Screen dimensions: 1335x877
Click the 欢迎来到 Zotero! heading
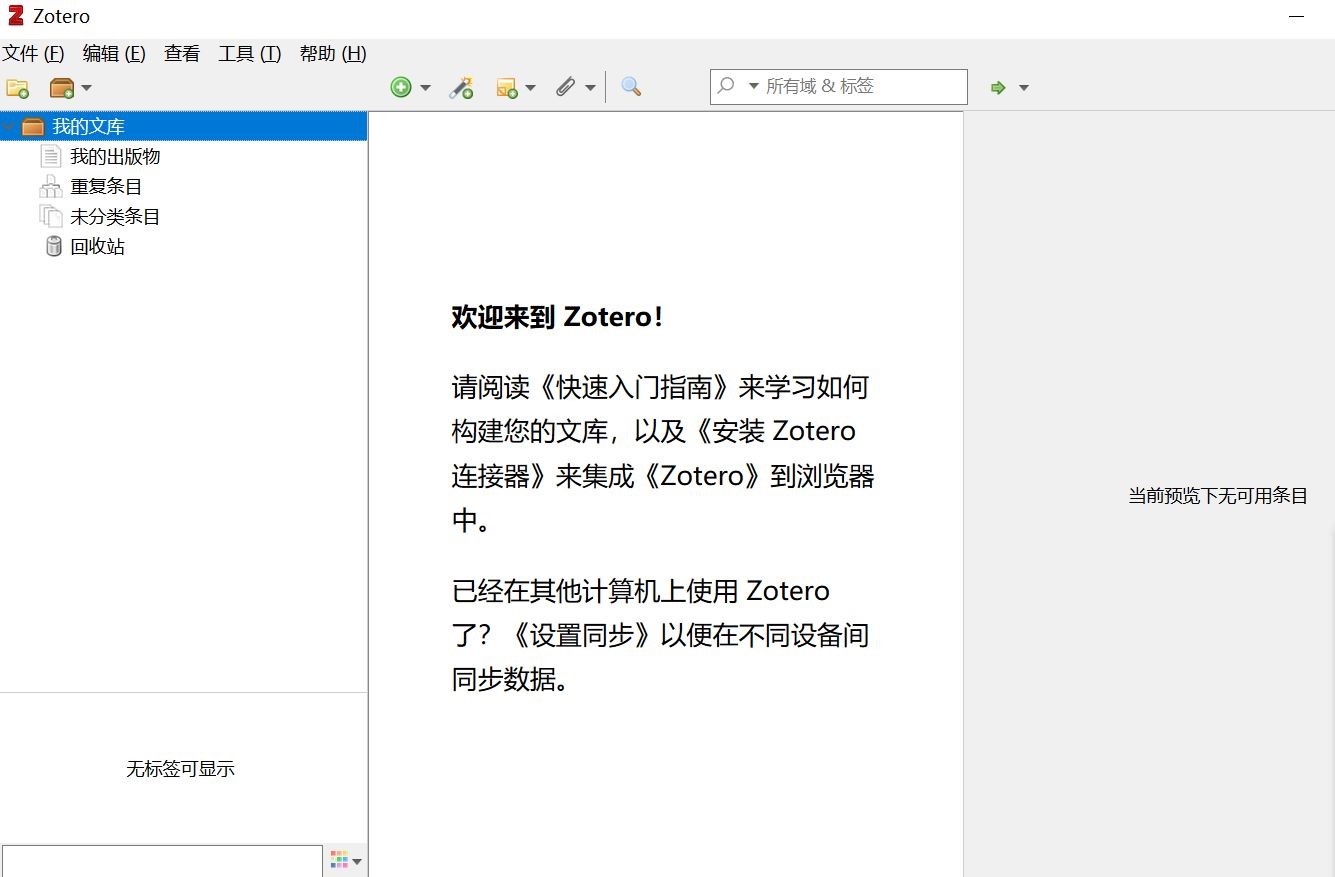point(557,317)
